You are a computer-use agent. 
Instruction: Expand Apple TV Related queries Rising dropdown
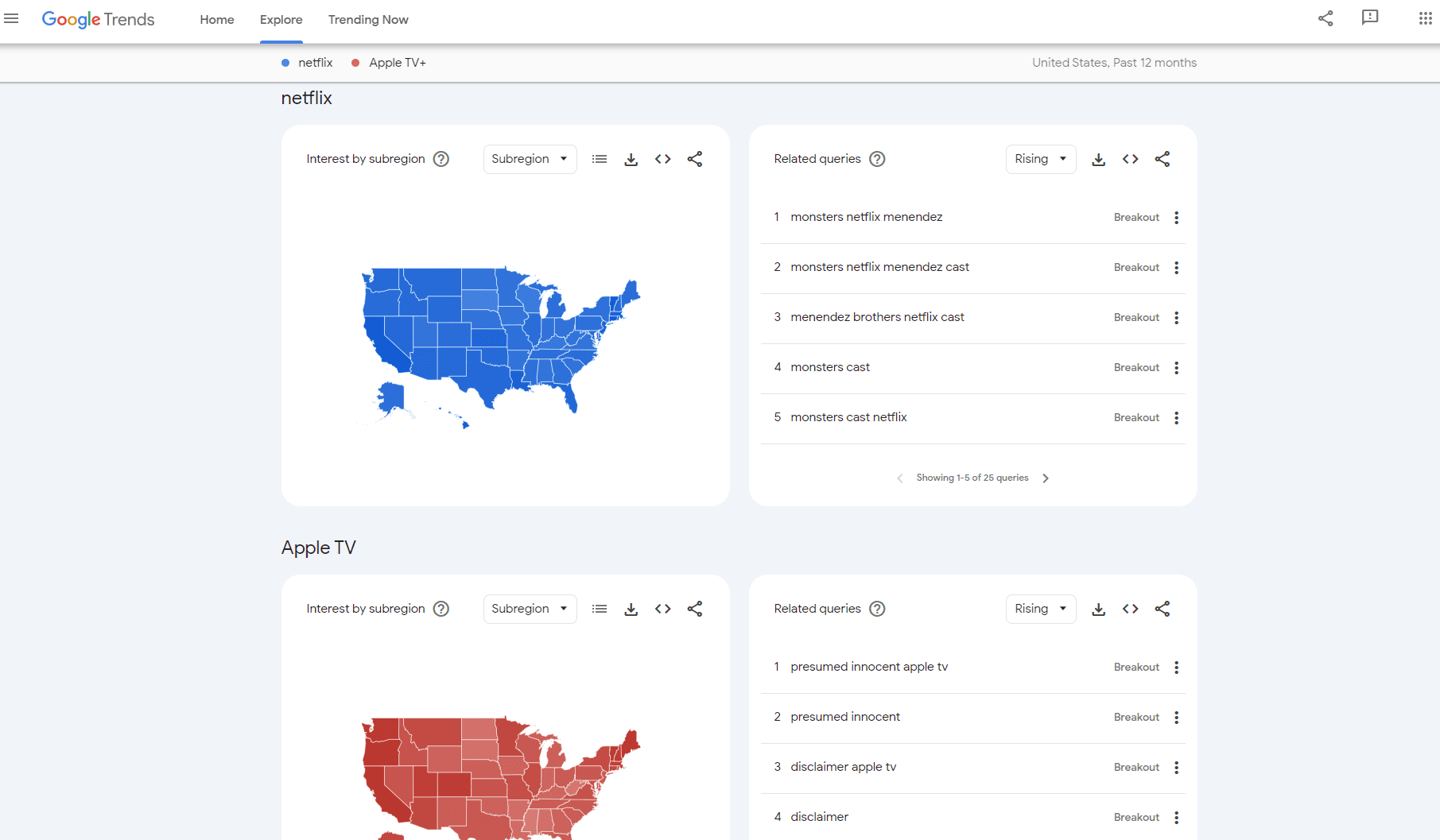click(x=1041, y=609)
